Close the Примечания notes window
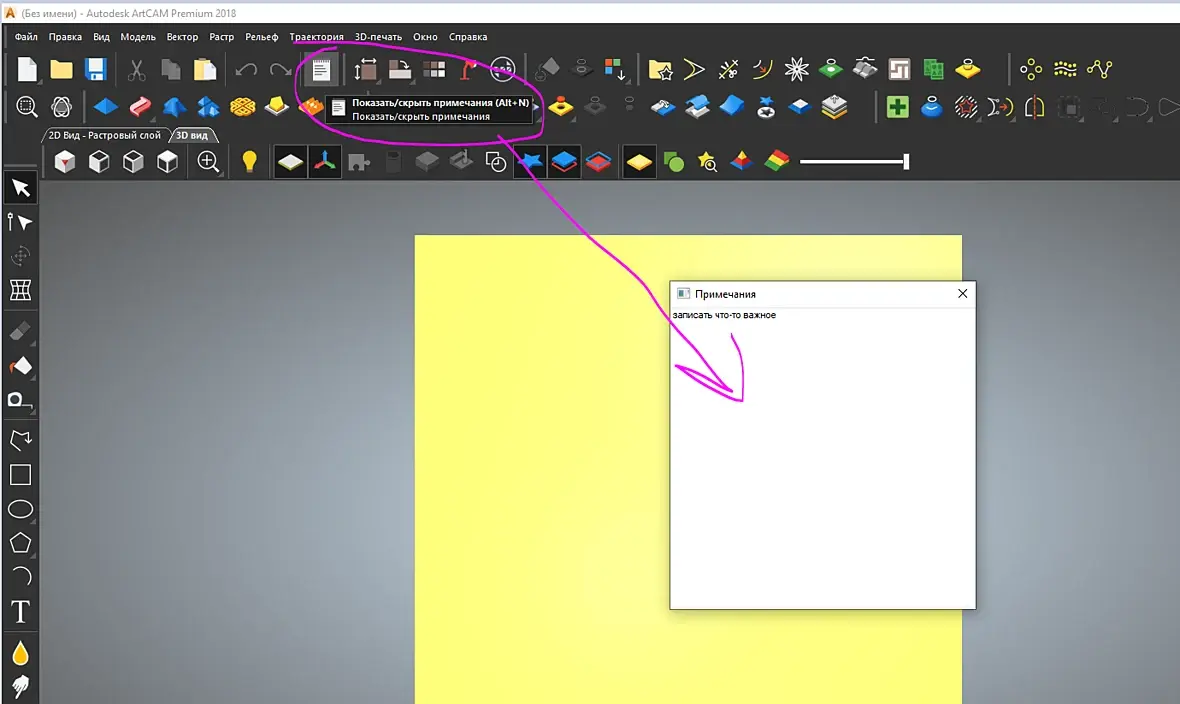1180x704 pixels. point(963,294)
